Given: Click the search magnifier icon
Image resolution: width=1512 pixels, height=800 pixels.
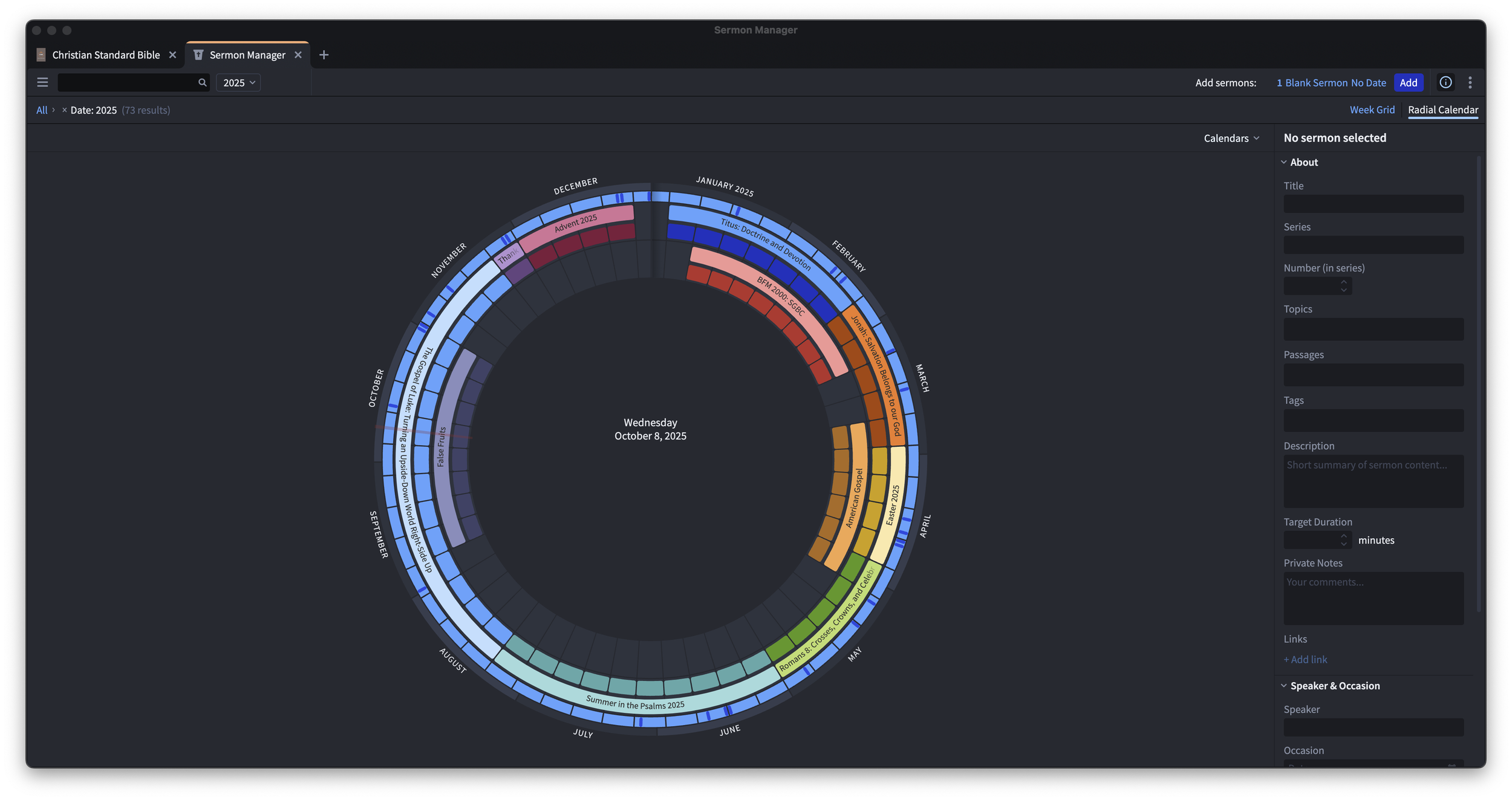Looking at the screenshot, I should coord(202,83).
